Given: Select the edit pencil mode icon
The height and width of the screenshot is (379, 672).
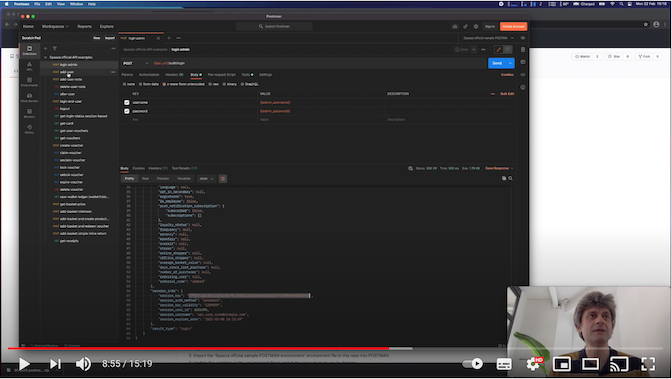Looking at the screenshot, I should [498, 50].
